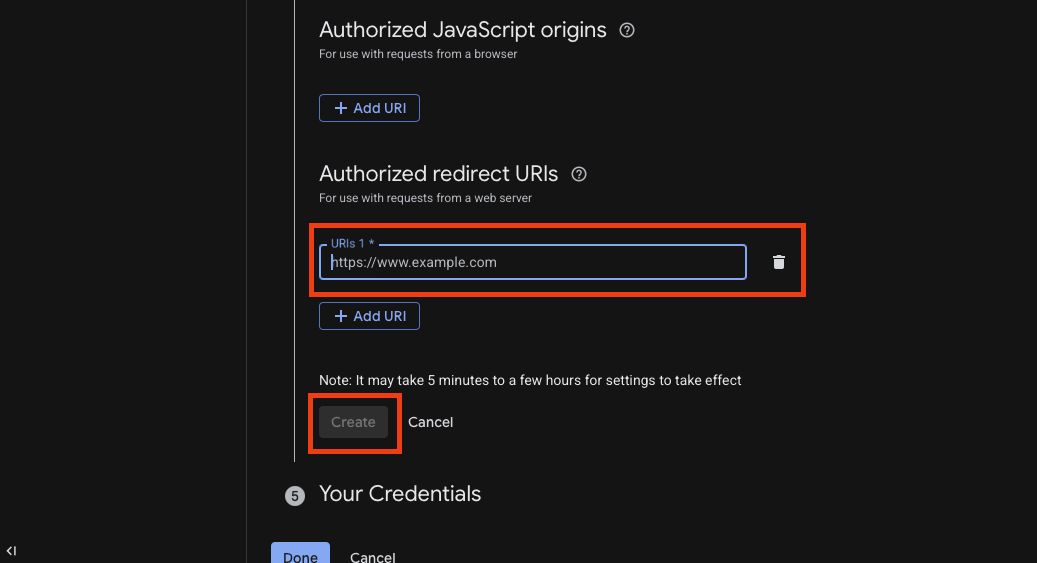Click the URIs 1 field label
Viewport: 1037px width, 563px height.
coord(352,244)
